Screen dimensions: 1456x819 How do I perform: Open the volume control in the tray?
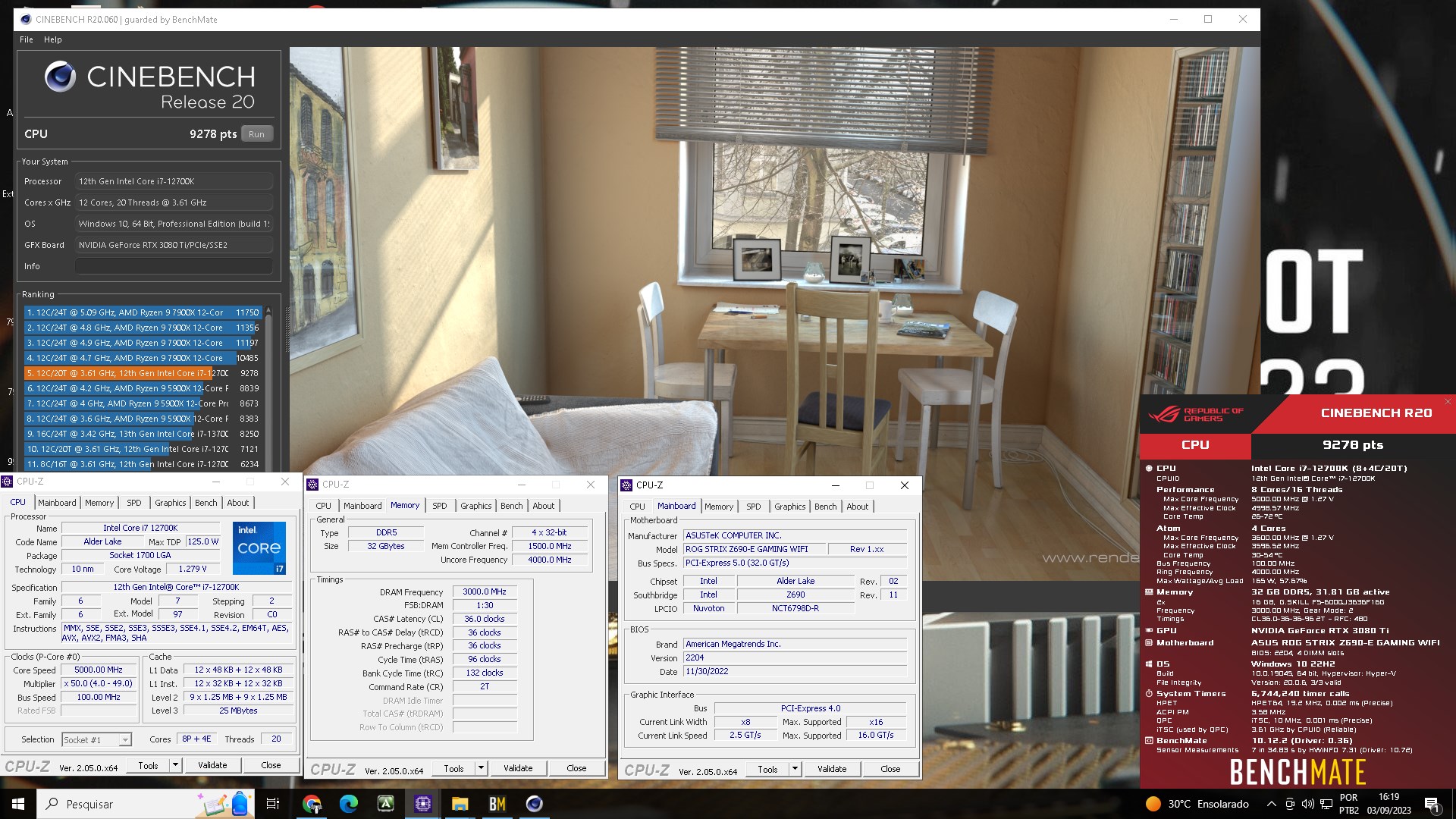pos(1308,804)
